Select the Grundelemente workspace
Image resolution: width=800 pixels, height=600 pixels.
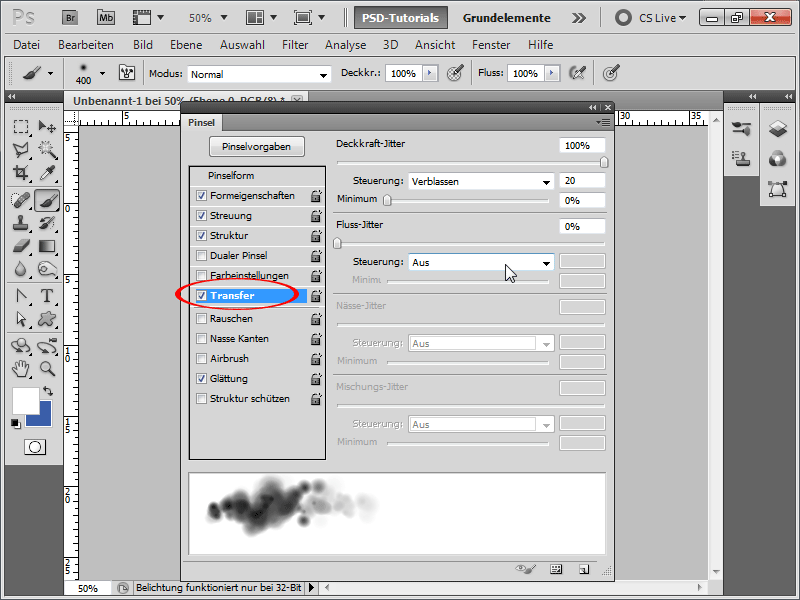[507, 18]
